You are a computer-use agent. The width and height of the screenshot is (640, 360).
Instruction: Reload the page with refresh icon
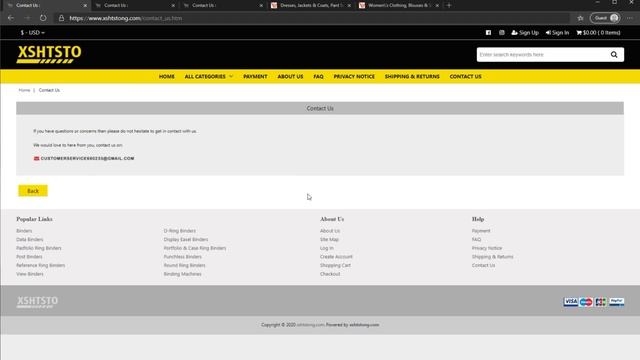[x=43, y=18]
